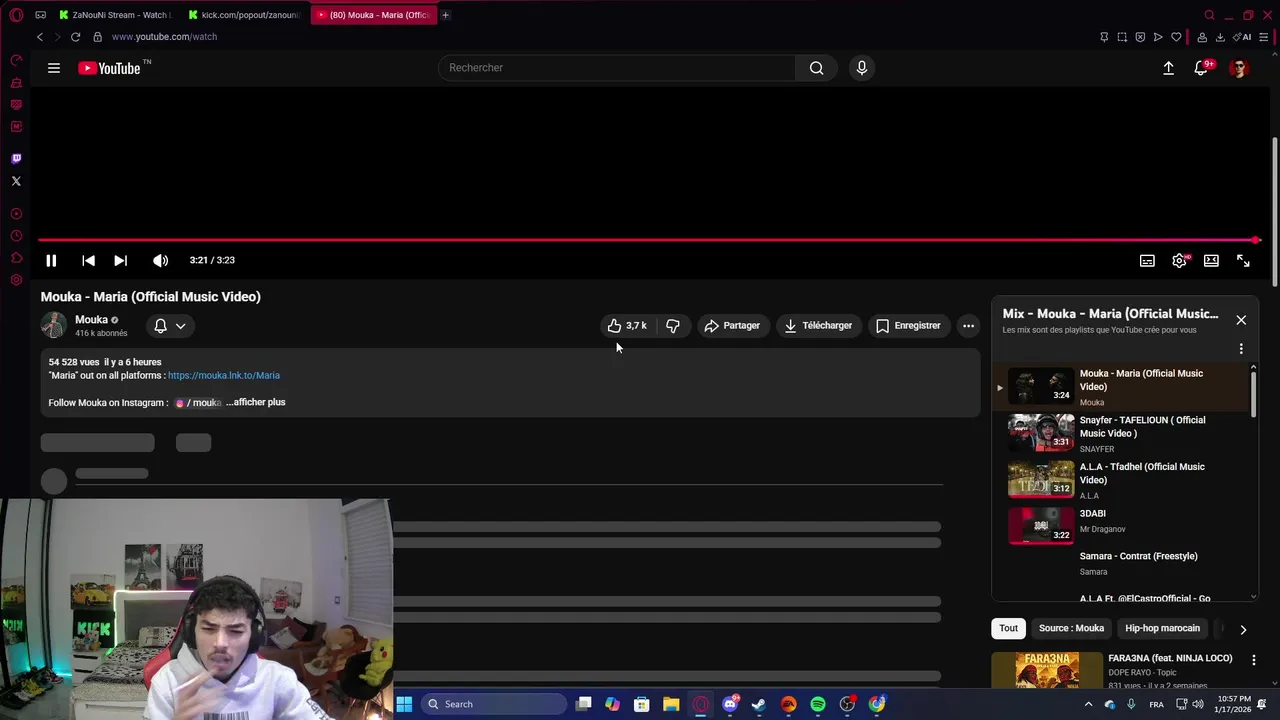Open options for FARA3NA video

tap(1253, 660)
